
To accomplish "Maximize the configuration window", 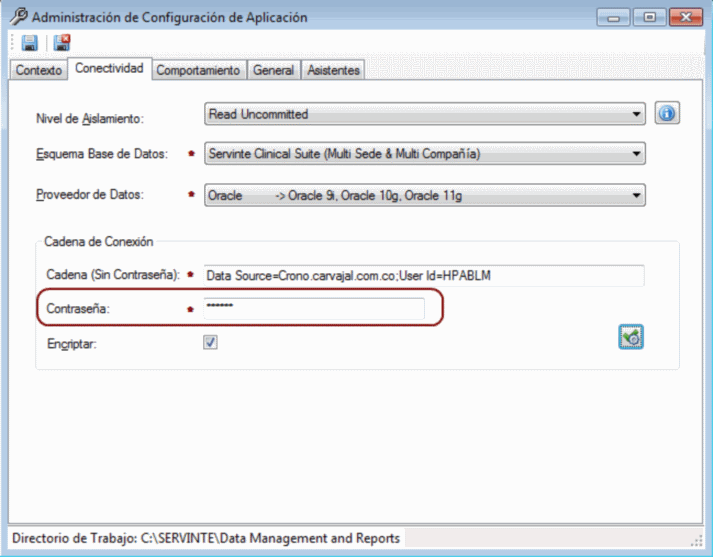I will pos(649,16).
